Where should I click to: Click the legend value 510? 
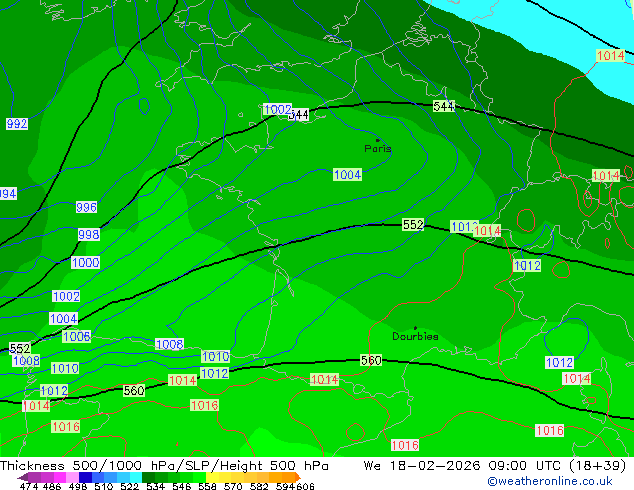[104, 486]
